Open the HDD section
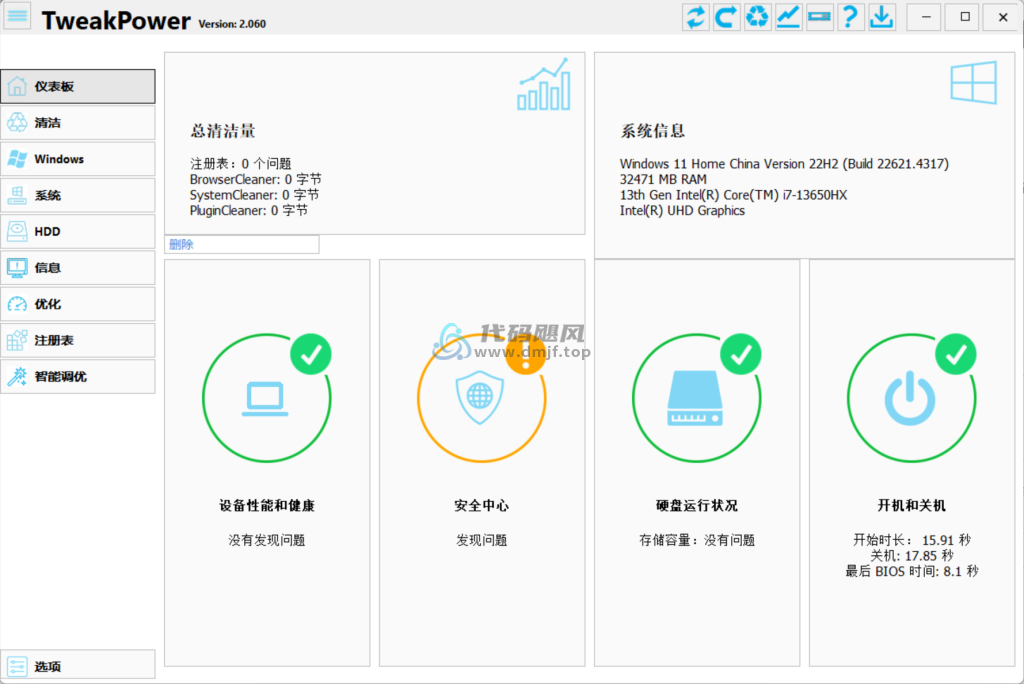 coord(78,231)
